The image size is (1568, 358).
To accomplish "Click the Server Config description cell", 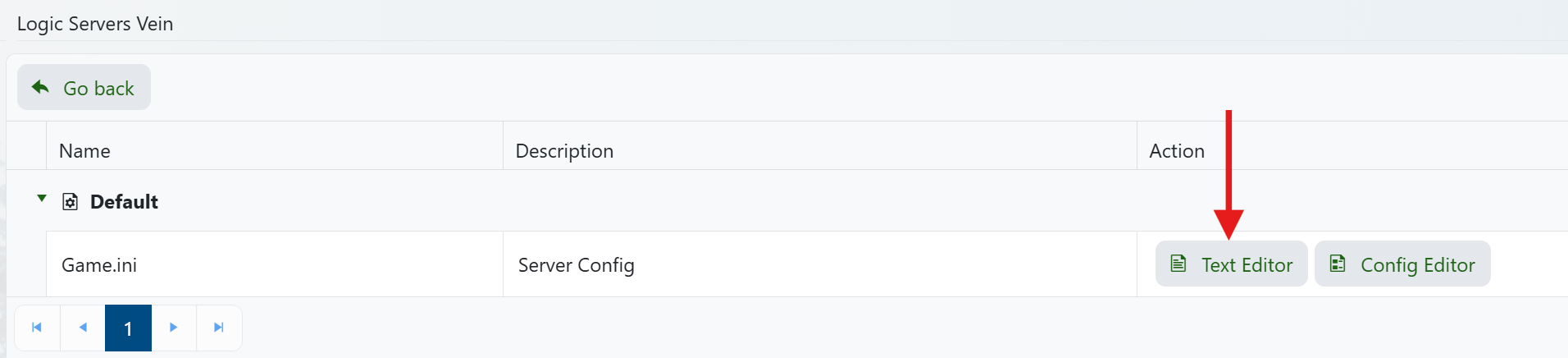I will [577, 265].
